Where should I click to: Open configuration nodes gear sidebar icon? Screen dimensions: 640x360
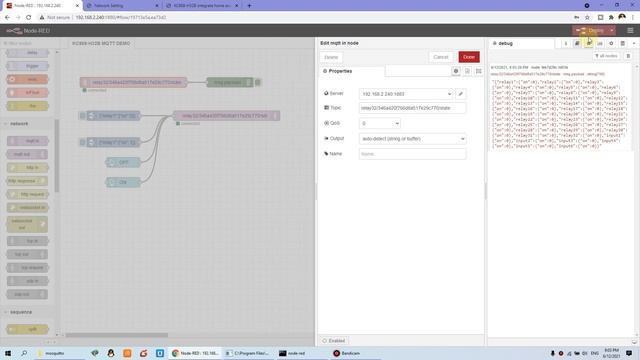(x=611, y=43)
